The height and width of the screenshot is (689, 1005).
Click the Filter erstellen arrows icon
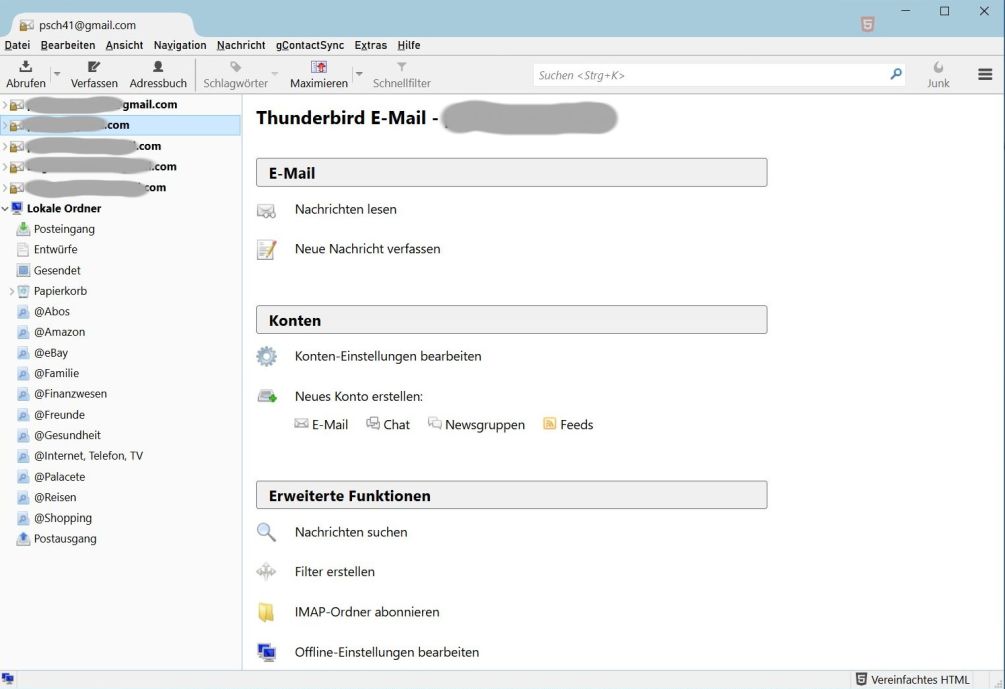(266, 572)
